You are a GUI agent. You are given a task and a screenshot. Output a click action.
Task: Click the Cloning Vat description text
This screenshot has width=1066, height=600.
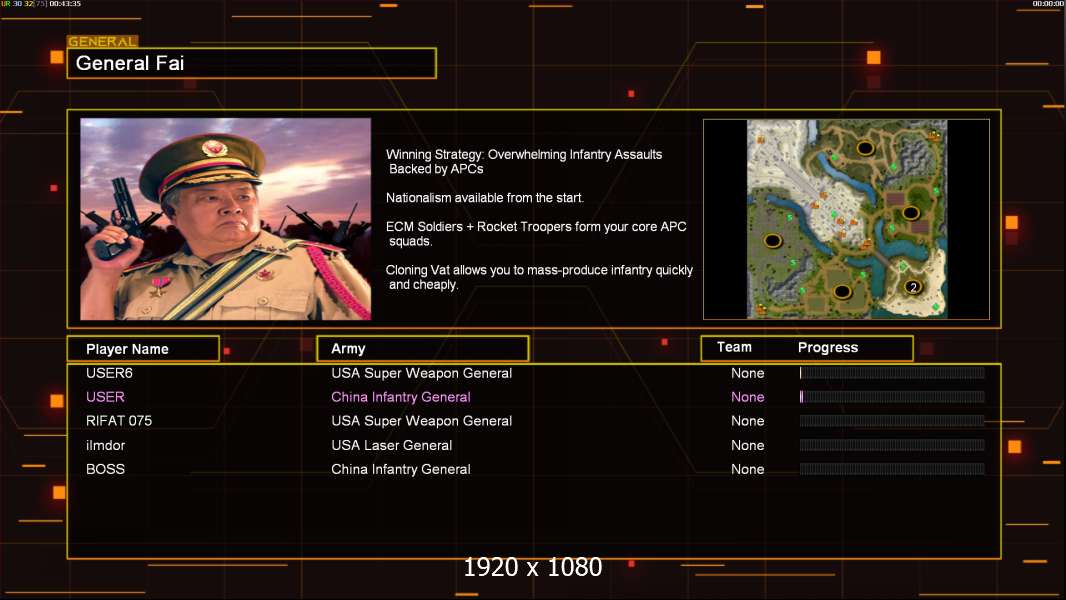click(x=539, y=277)
